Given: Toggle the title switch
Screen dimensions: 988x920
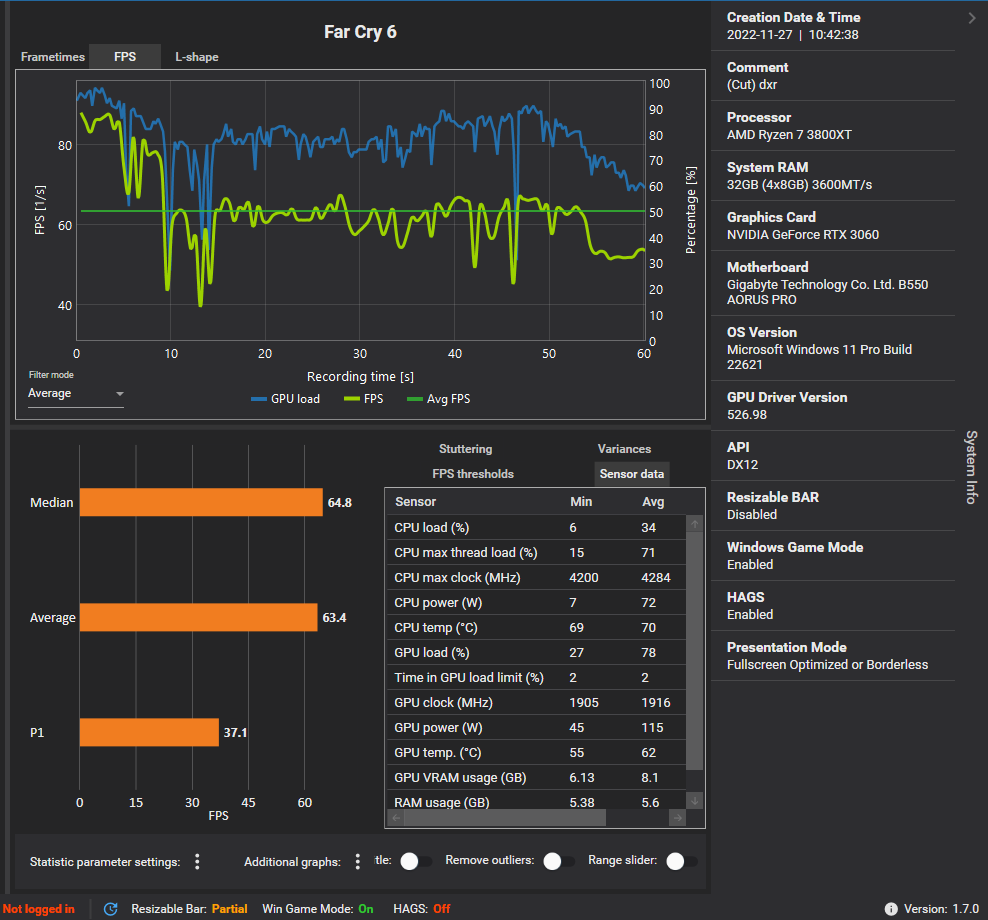Looking at the screenshot, I should [x=415, y=861].
